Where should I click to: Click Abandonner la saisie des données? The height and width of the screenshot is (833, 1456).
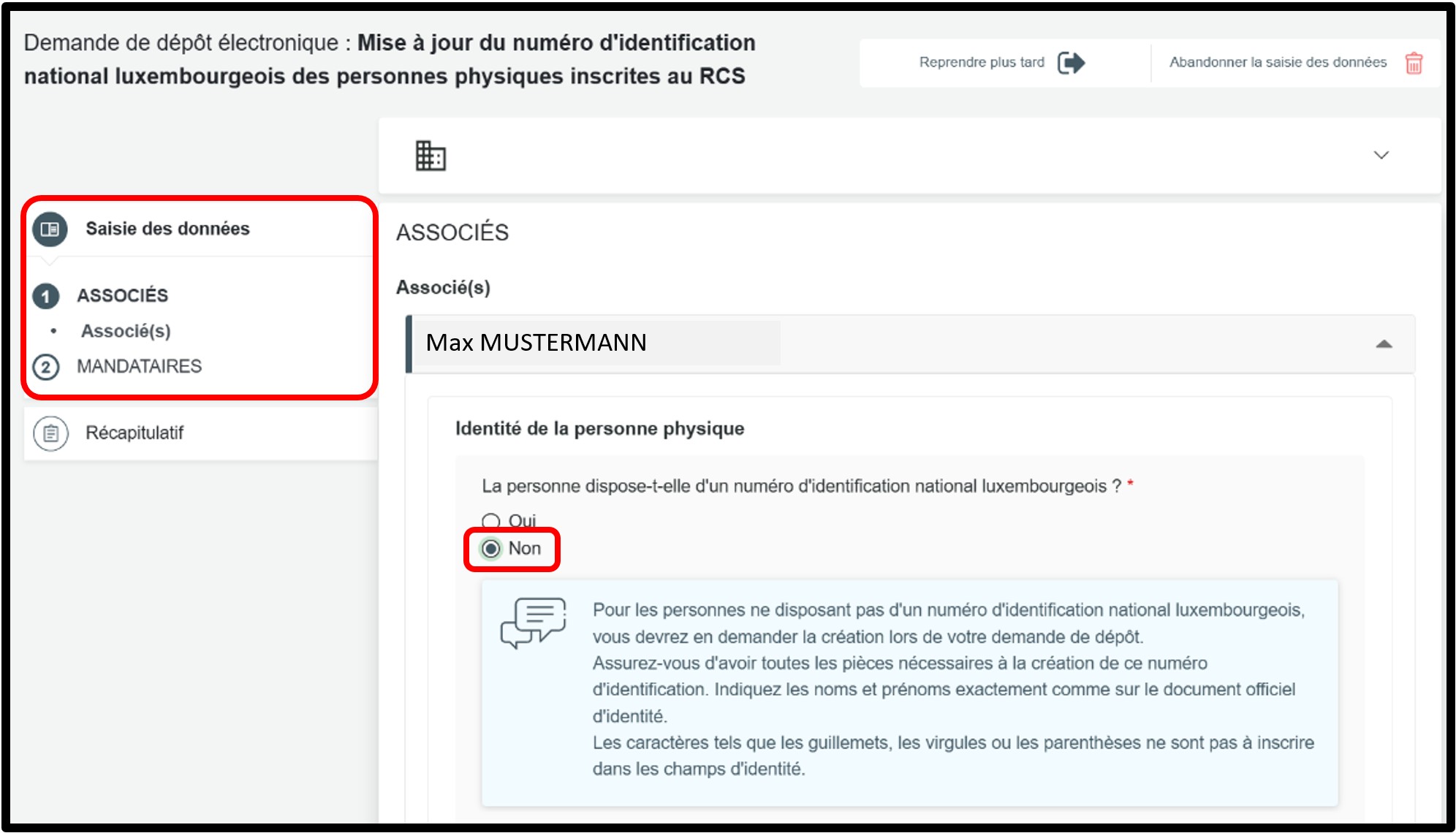click(x=1277, y=63)
